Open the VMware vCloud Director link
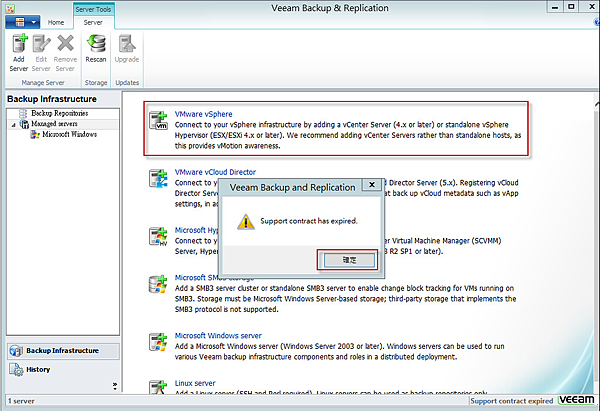600x411 pixels. (x=215, y=172)
